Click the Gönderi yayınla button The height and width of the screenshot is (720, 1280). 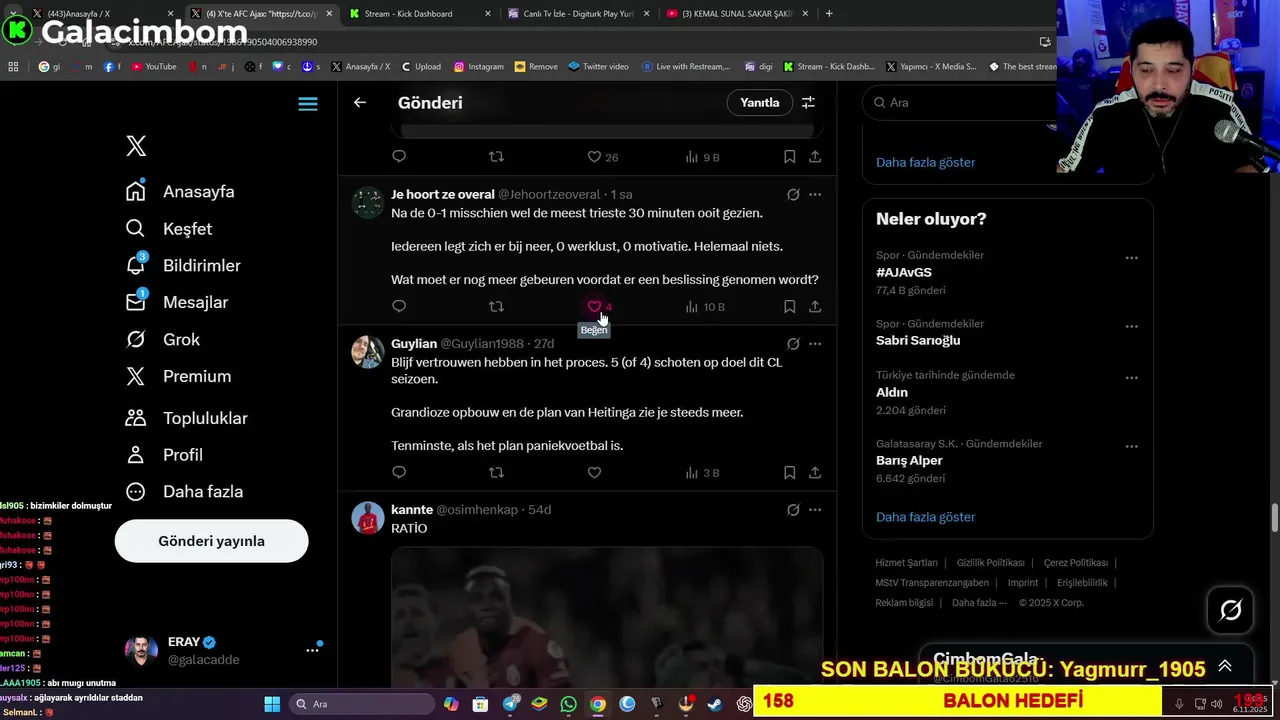pos(211,541)
